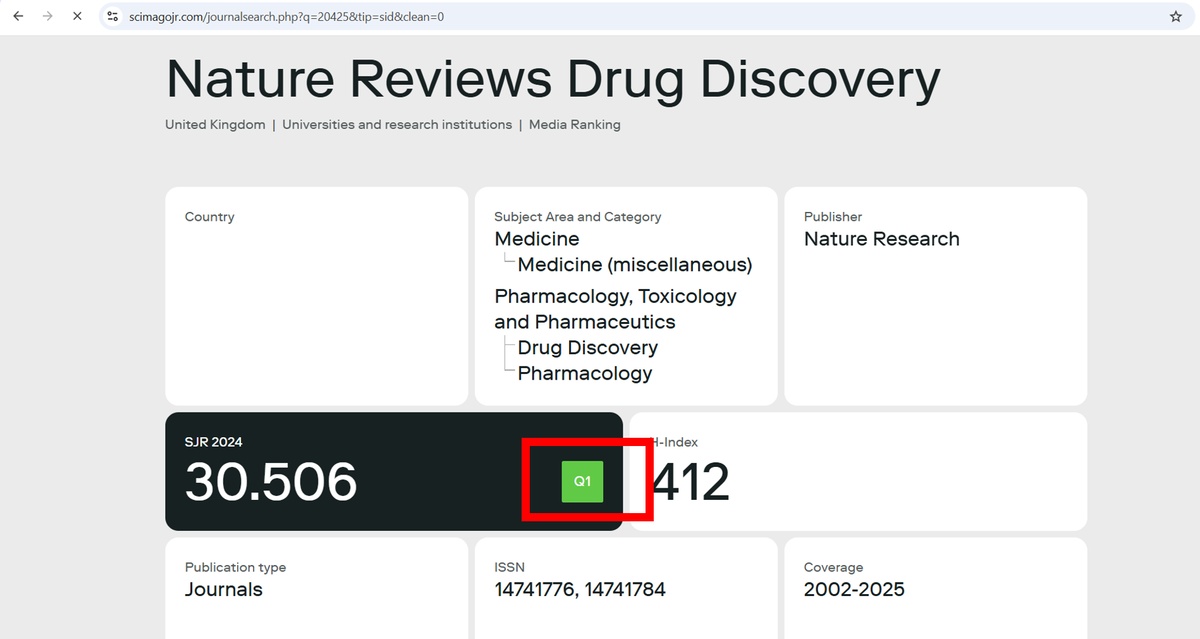This screenshot has width=1200, height=639.
Task: Open the United Kingdom country link
Action: click(x=215, y=125)
